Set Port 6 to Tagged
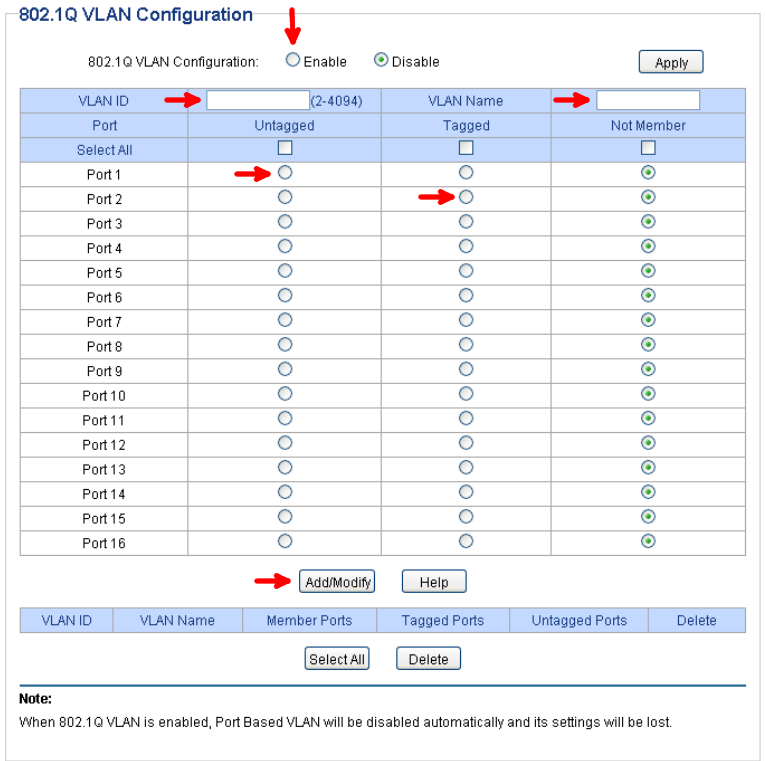 pos(466,296)
